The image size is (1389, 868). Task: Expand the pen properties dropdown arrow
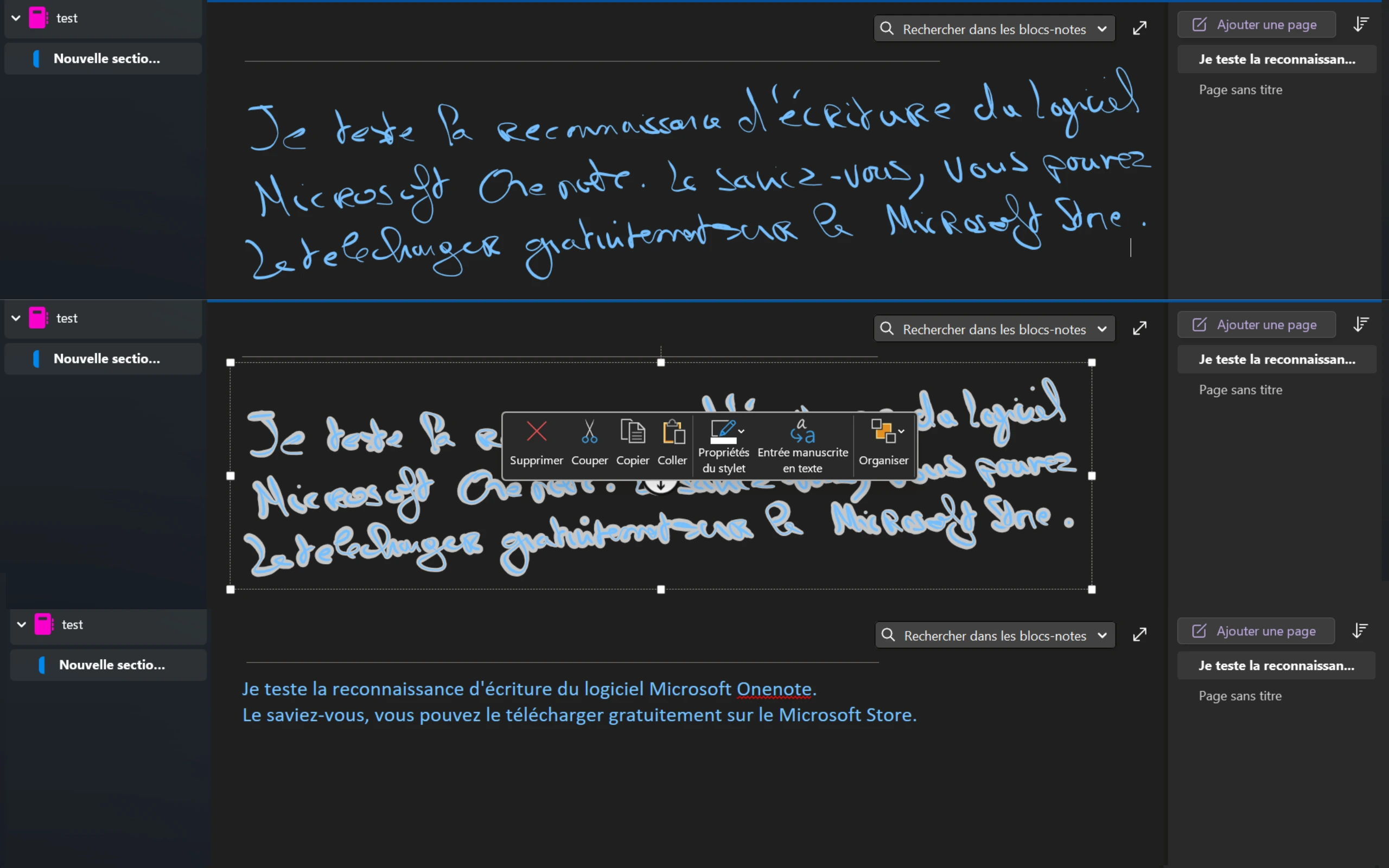tap(742, 431)
